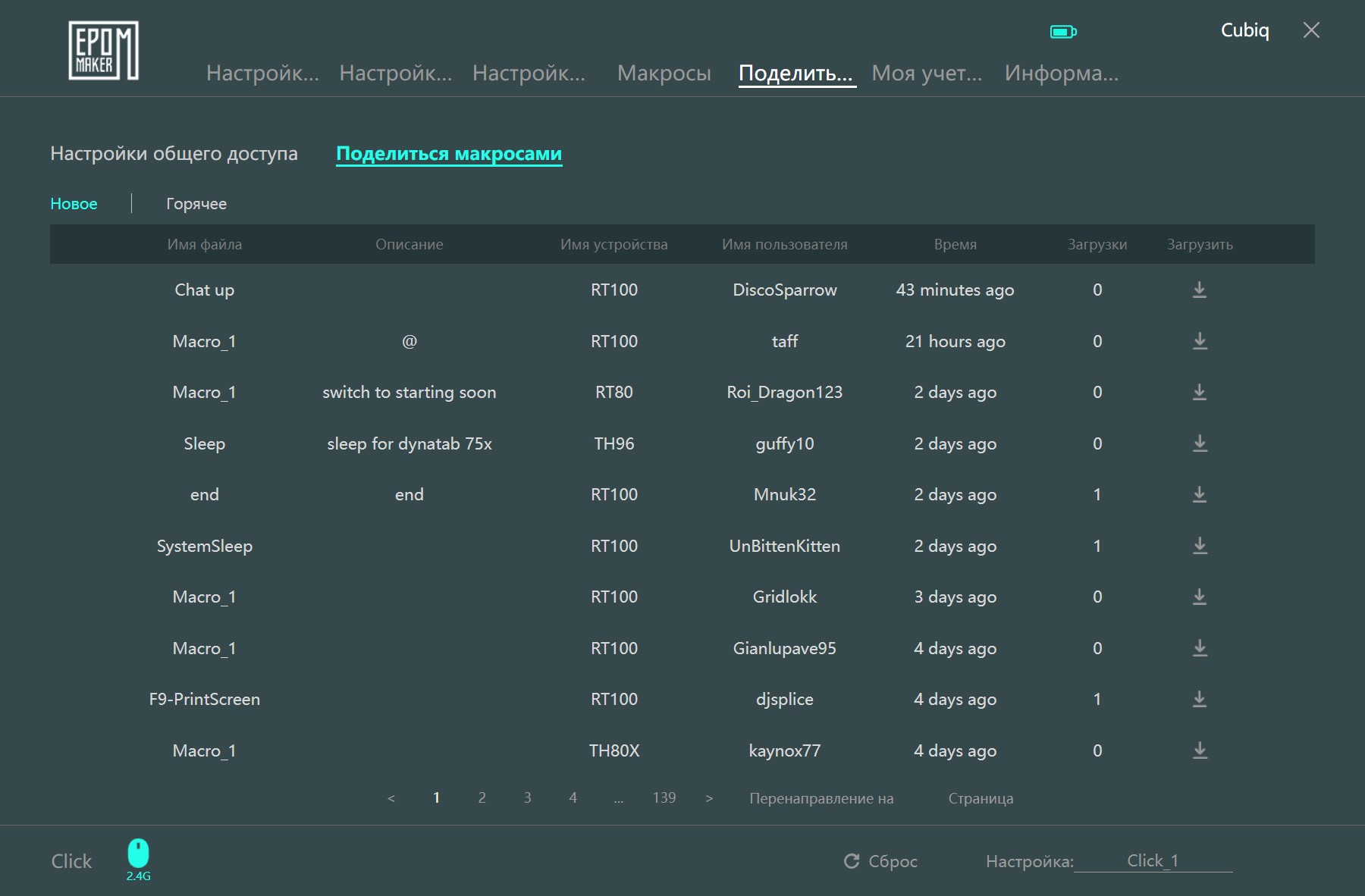
Task: Switch to Моя учет... tab
Action: 927,73
